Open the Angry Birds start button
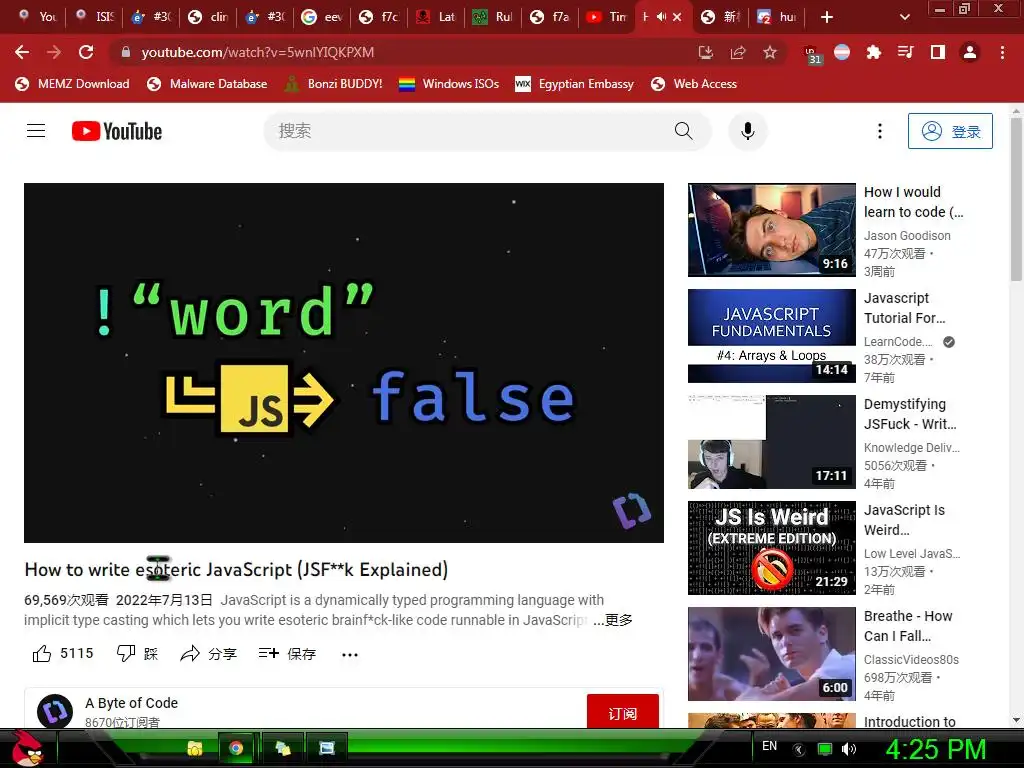The width and height of the screenshot is (1024, 768). [x=27, y=748]
